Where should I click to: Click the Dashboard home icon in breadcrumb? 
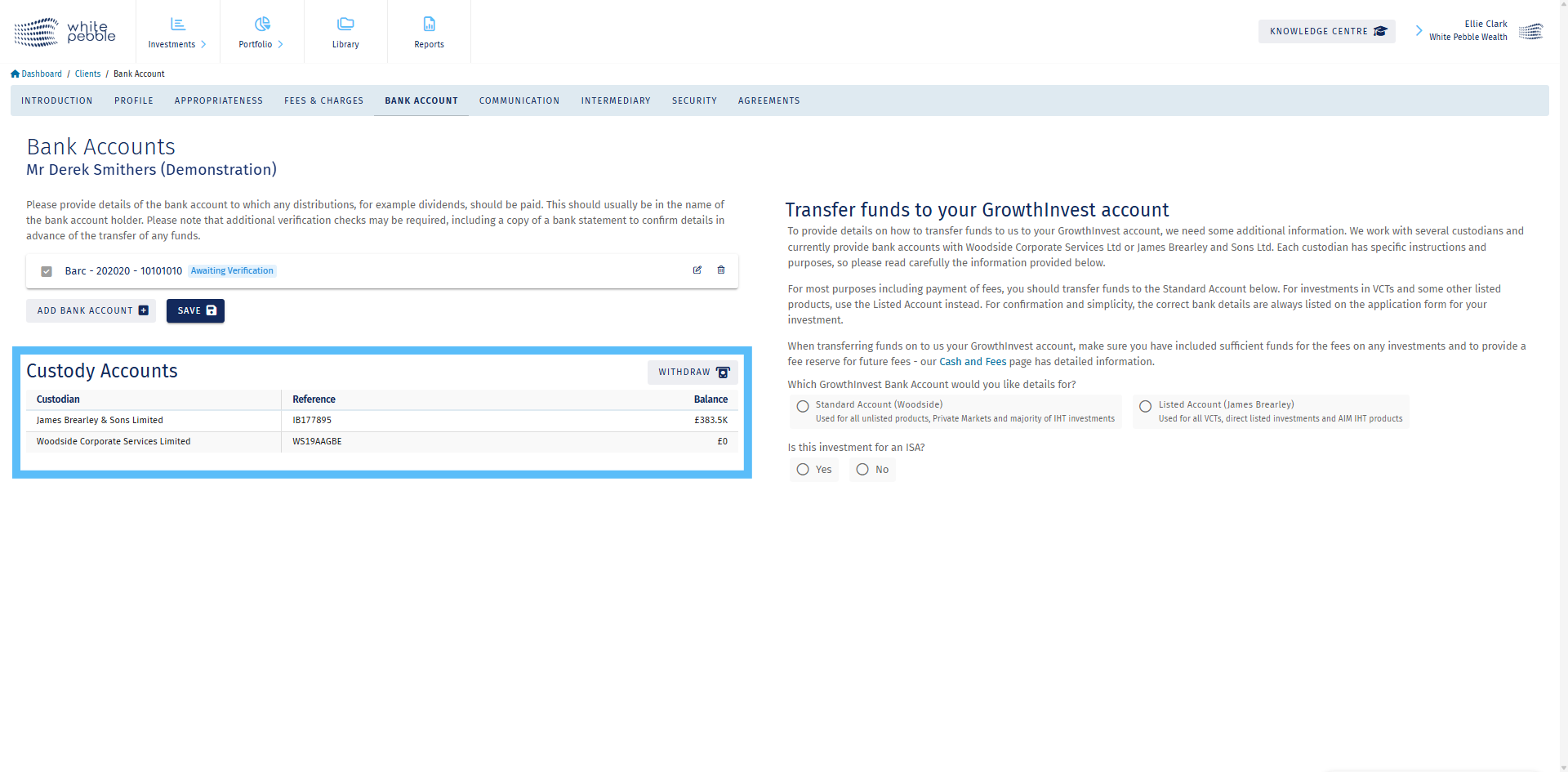pyautogui.click(x=16, y=74)
